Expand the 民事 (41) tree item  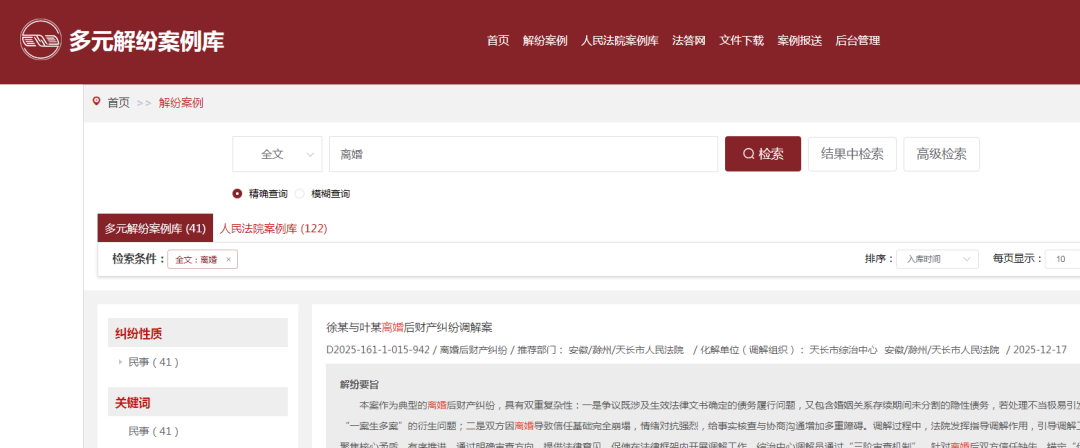point(120,362)
